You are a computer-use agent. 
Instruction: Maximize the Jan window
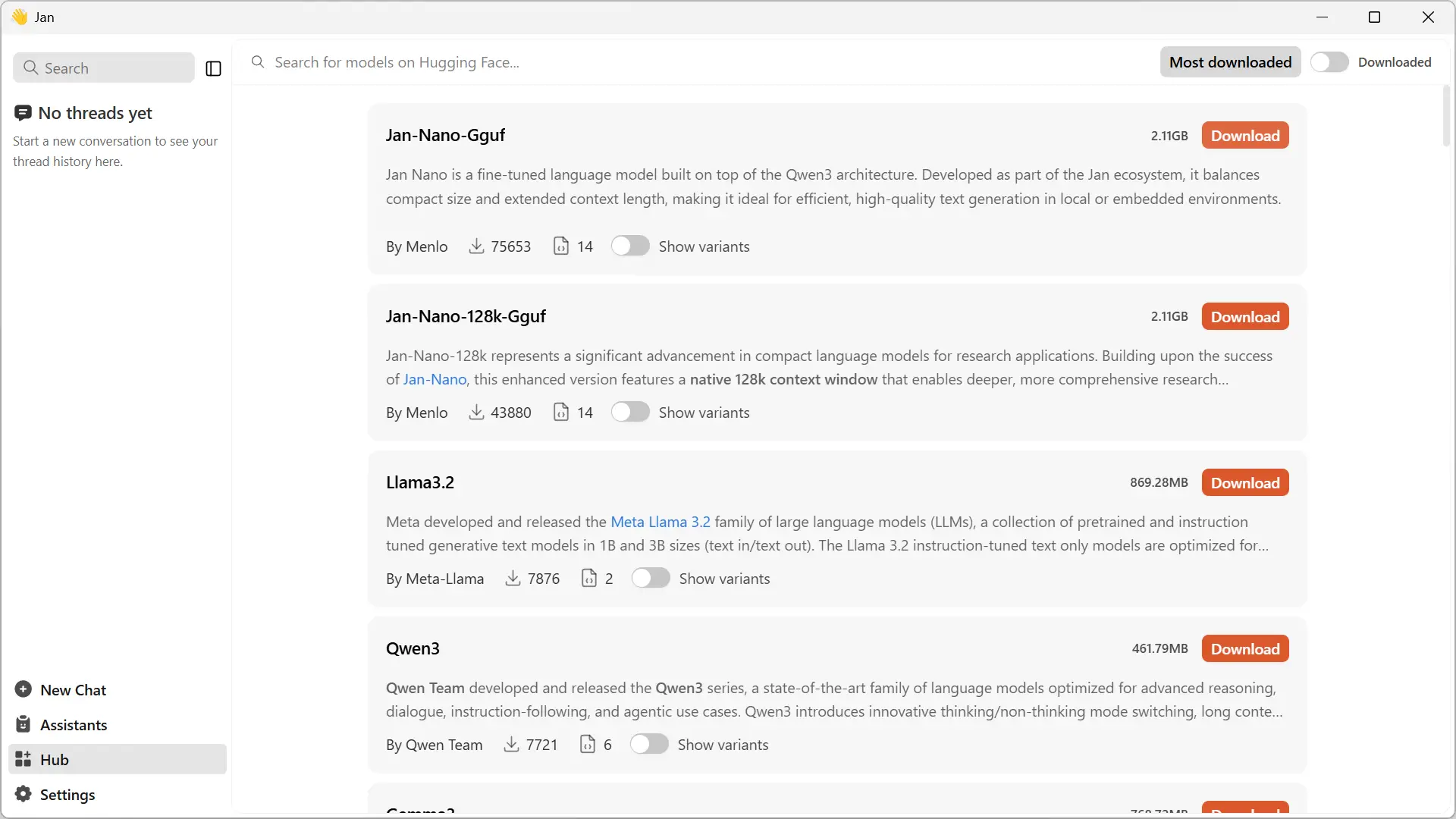click(1374, 17)
